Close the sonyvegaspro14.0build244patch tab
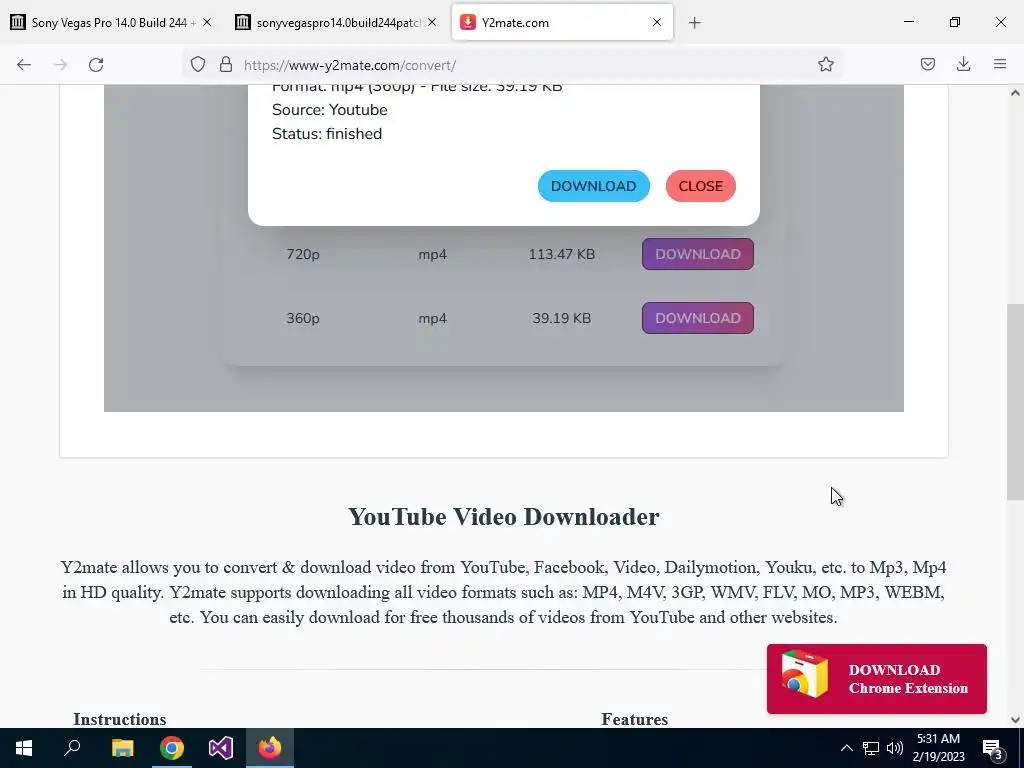The width and height of the screenshot is (1024, 768). 432,22
